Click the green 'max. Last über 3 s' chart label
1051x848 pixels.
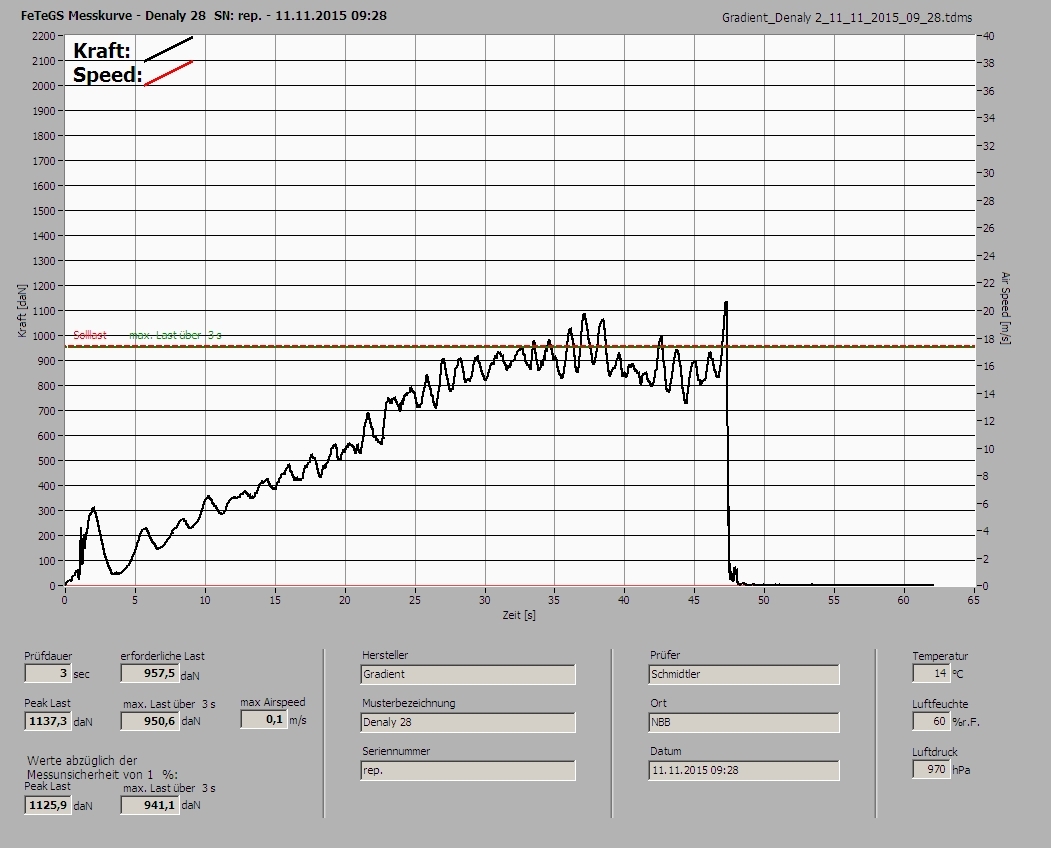(176, 335)
